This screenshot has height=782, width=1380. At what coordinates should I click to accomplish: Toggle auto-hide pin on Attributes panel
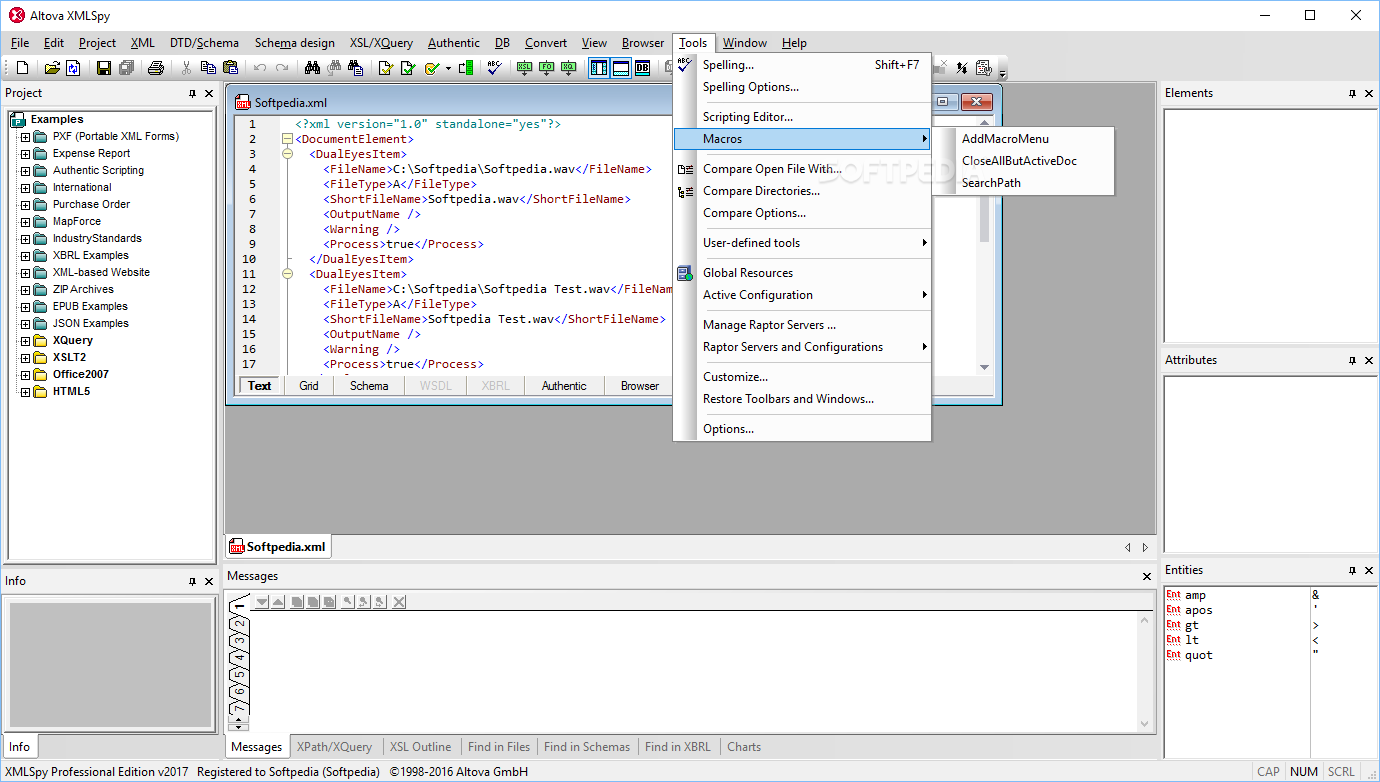[1352, 360]
